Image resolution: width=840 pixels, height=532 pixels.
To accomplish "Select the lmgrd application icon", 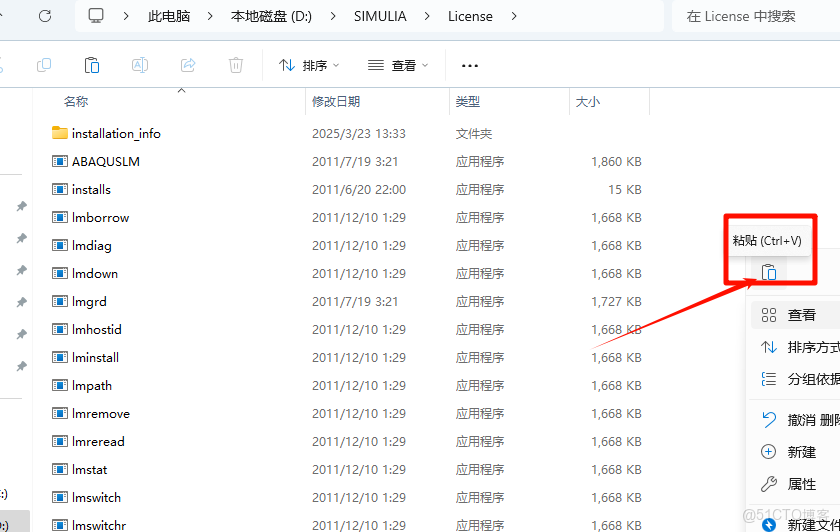I will click(59, 301).
